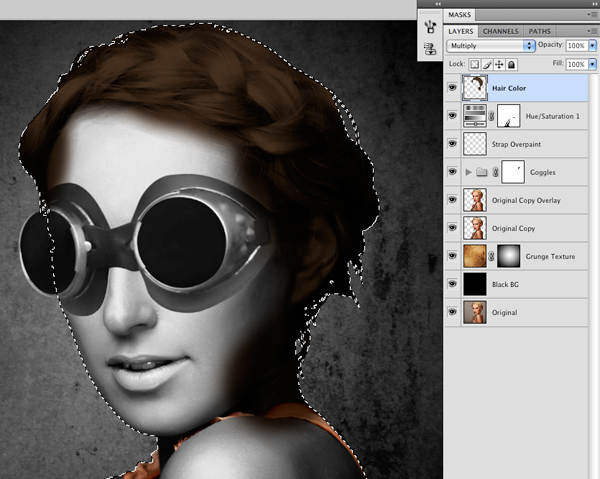Click the lock image pixels brush icon
The width and height of the screenshot is (600, 479).
pos(487,64)
